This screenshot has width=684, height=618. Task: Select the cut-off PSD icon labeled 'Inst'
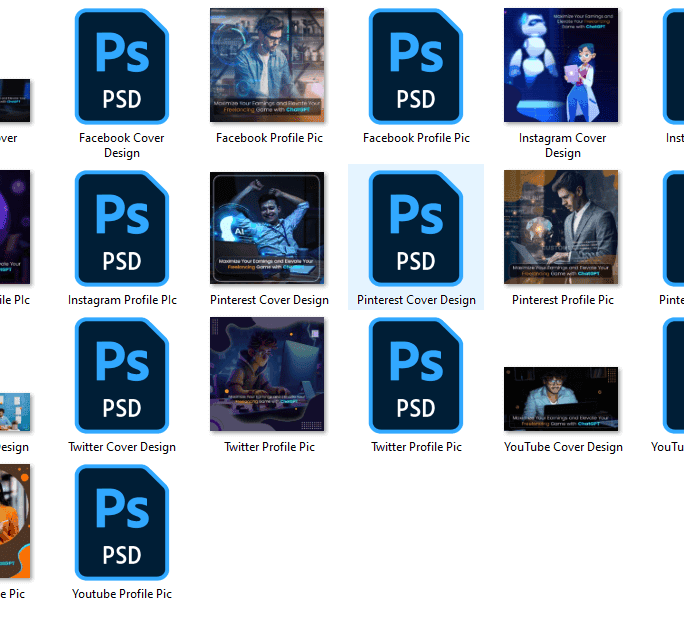tap(673, 66)
